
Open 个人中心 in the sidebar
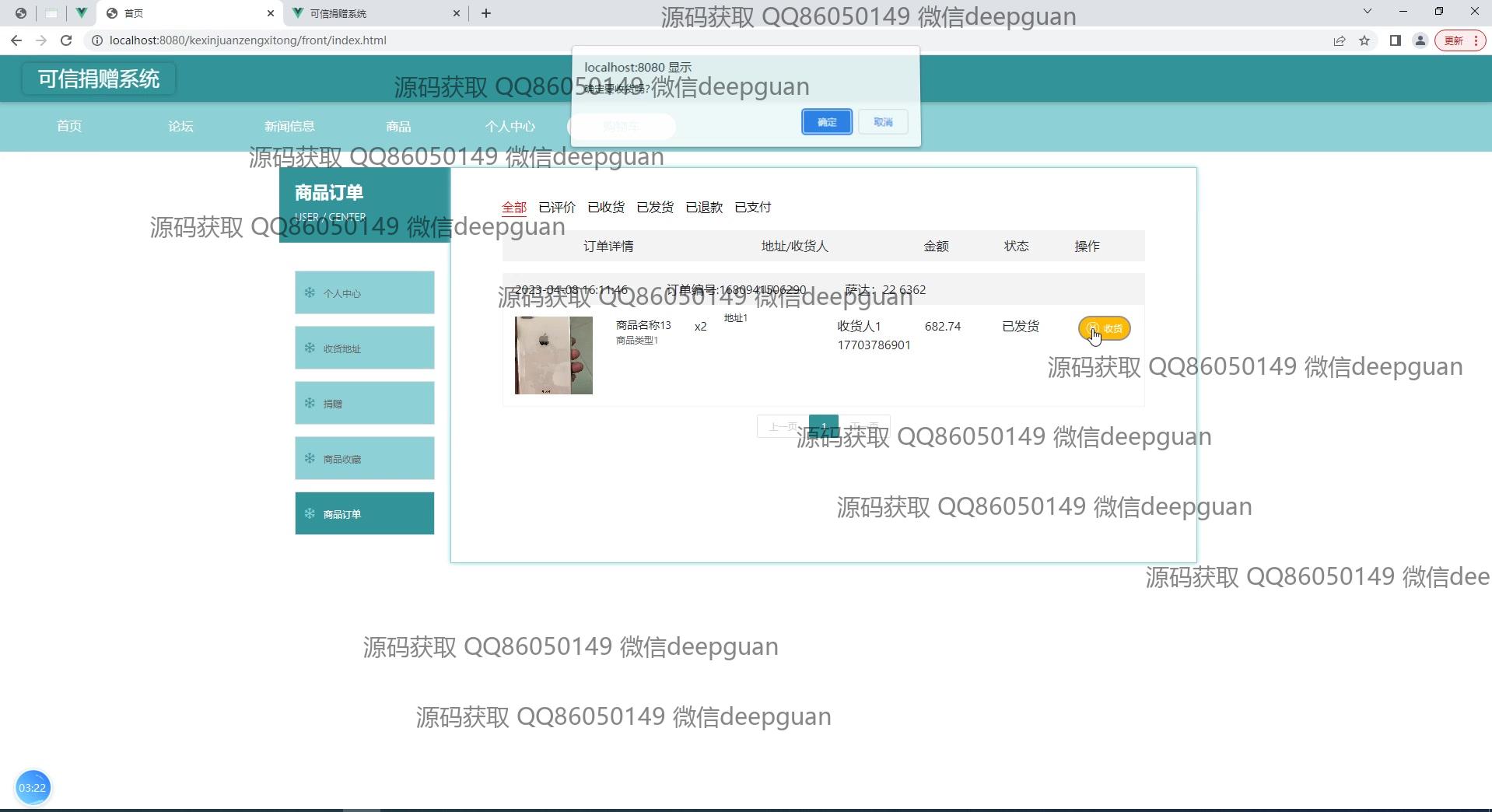(365, 292)
